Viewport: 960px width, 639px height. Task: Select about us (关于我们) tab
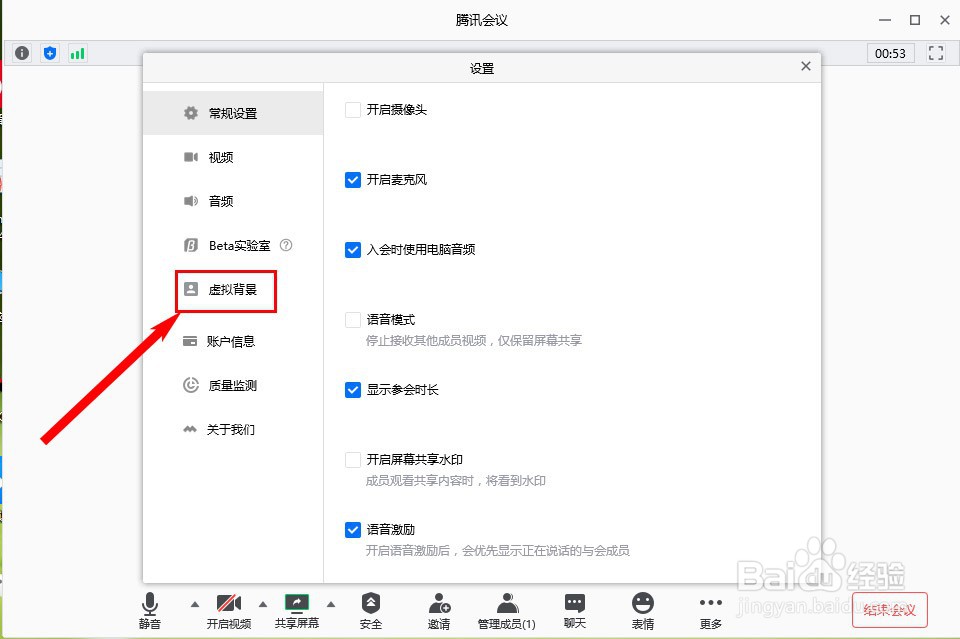[x=233, y=429]
